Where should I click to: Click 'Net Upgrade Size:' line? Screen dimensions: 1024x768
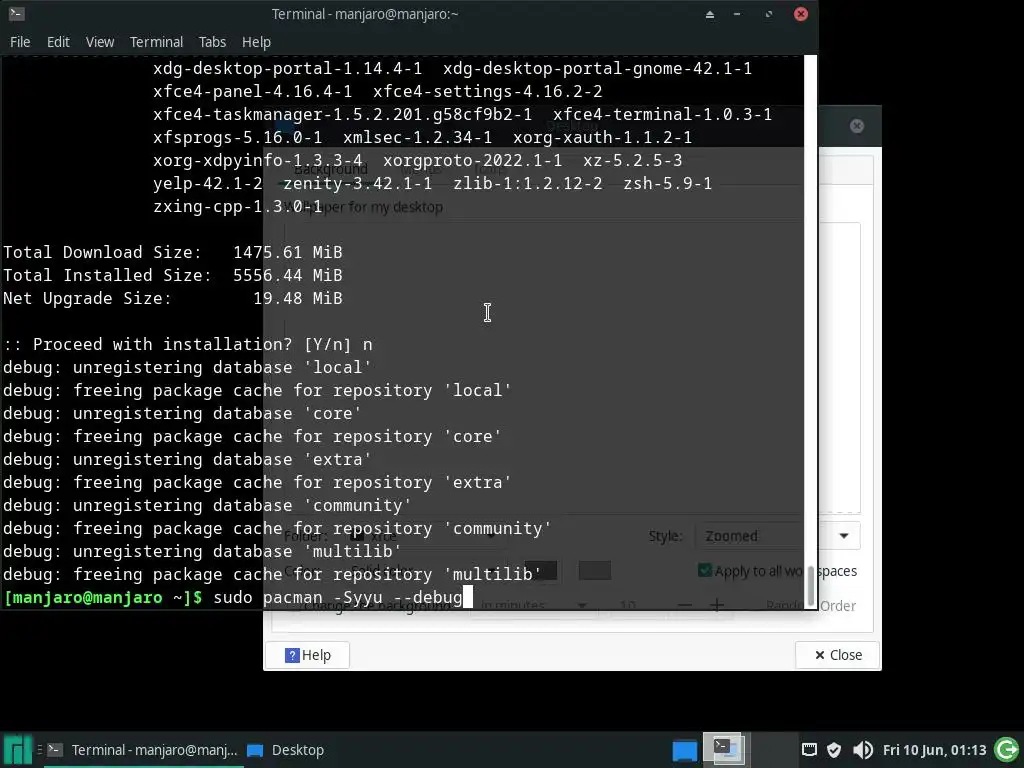click(x=173, y=298)
